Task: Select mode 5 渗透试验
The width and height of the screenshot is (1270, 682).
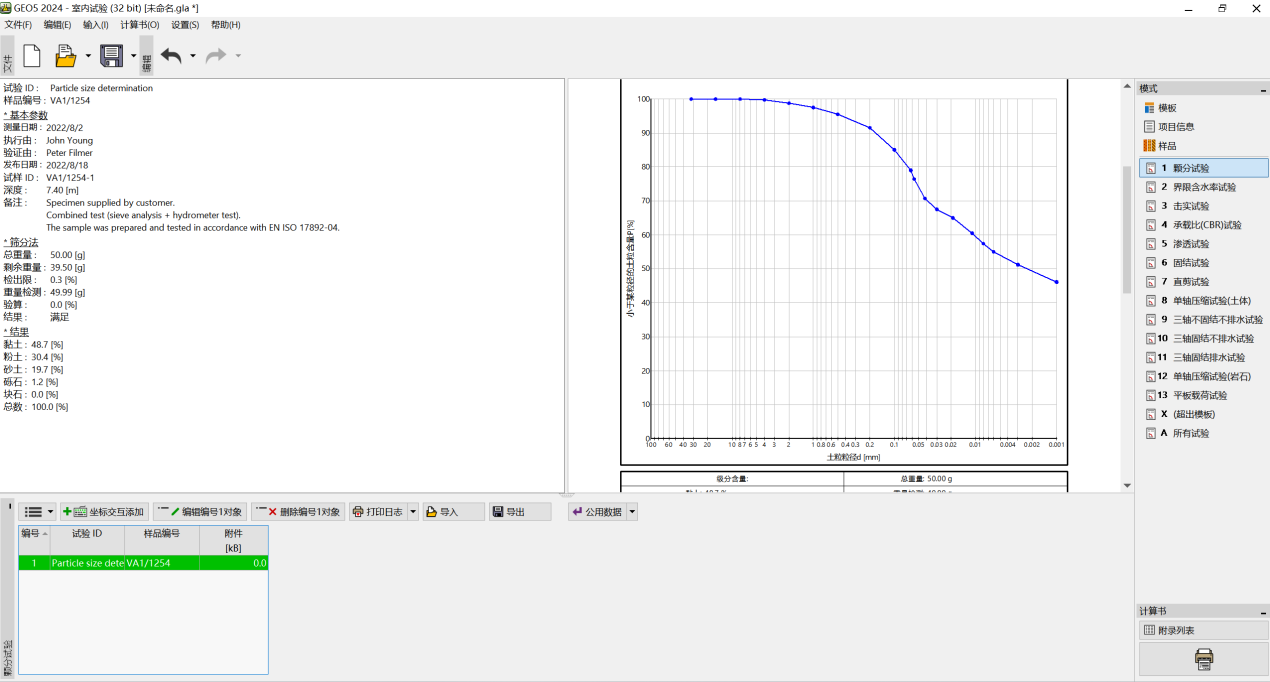Action: point(1204,244)
